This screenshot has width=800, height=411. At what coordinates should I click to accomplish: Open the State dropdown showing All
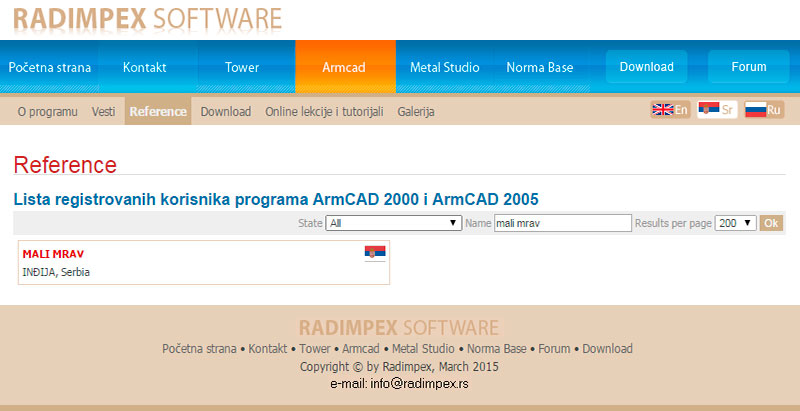(x=394, y=223)
